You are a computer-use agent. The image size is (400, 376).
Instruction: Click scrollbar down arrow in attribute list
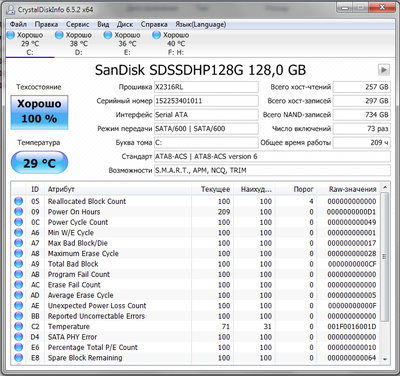point(385,360)
